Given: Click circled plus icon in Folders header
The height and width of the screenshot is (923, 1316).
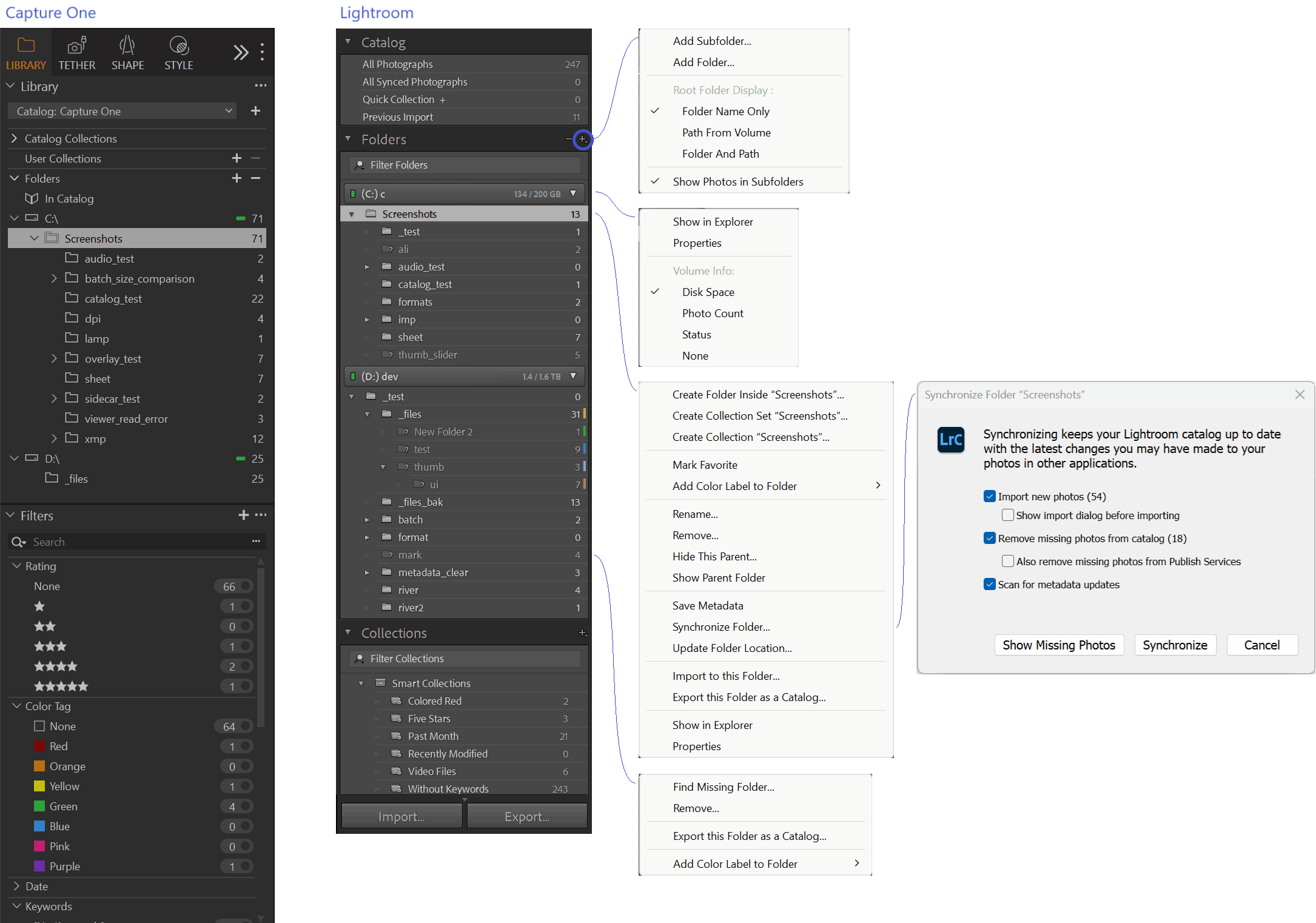Looking at the screenshot, I should coord(582,139).
